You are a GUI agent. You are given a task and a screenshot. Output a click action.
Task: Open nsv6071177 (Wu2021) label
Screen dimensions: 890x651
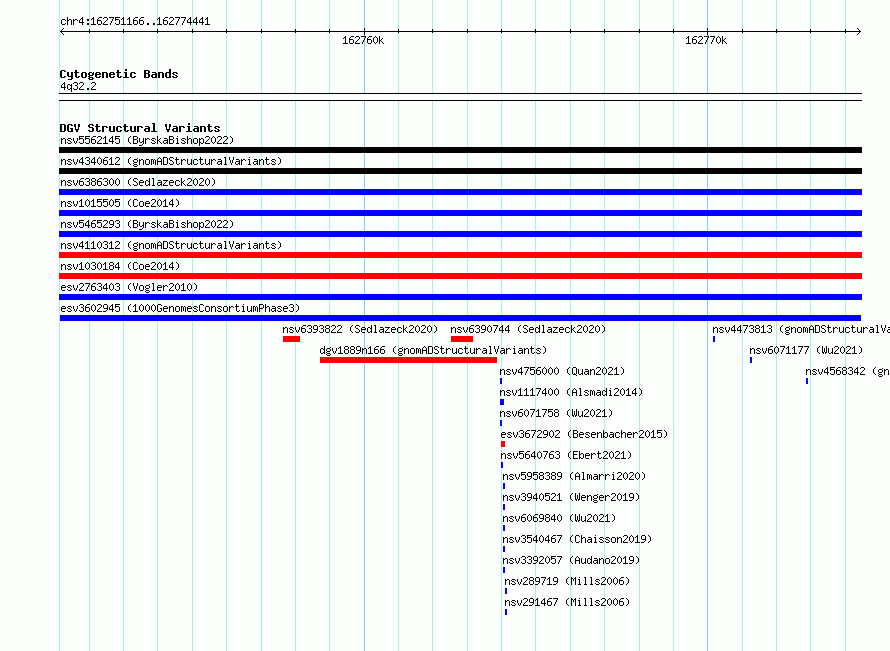[806, 350]
